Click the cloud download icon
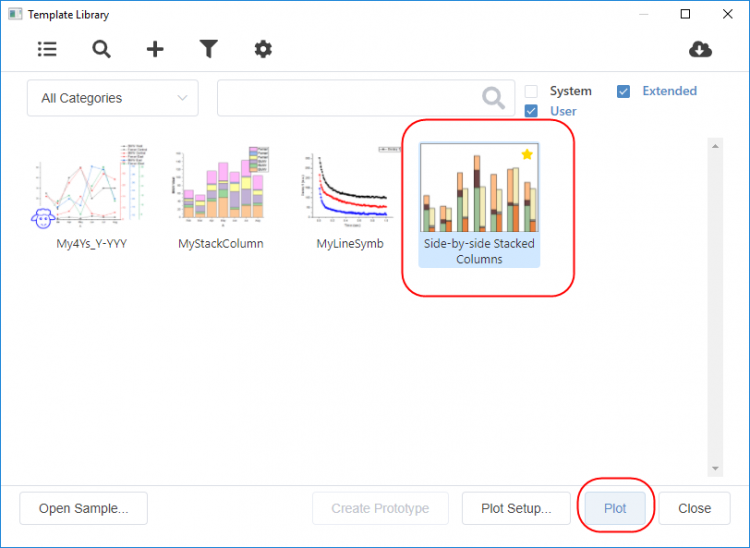 pos(701,49)
